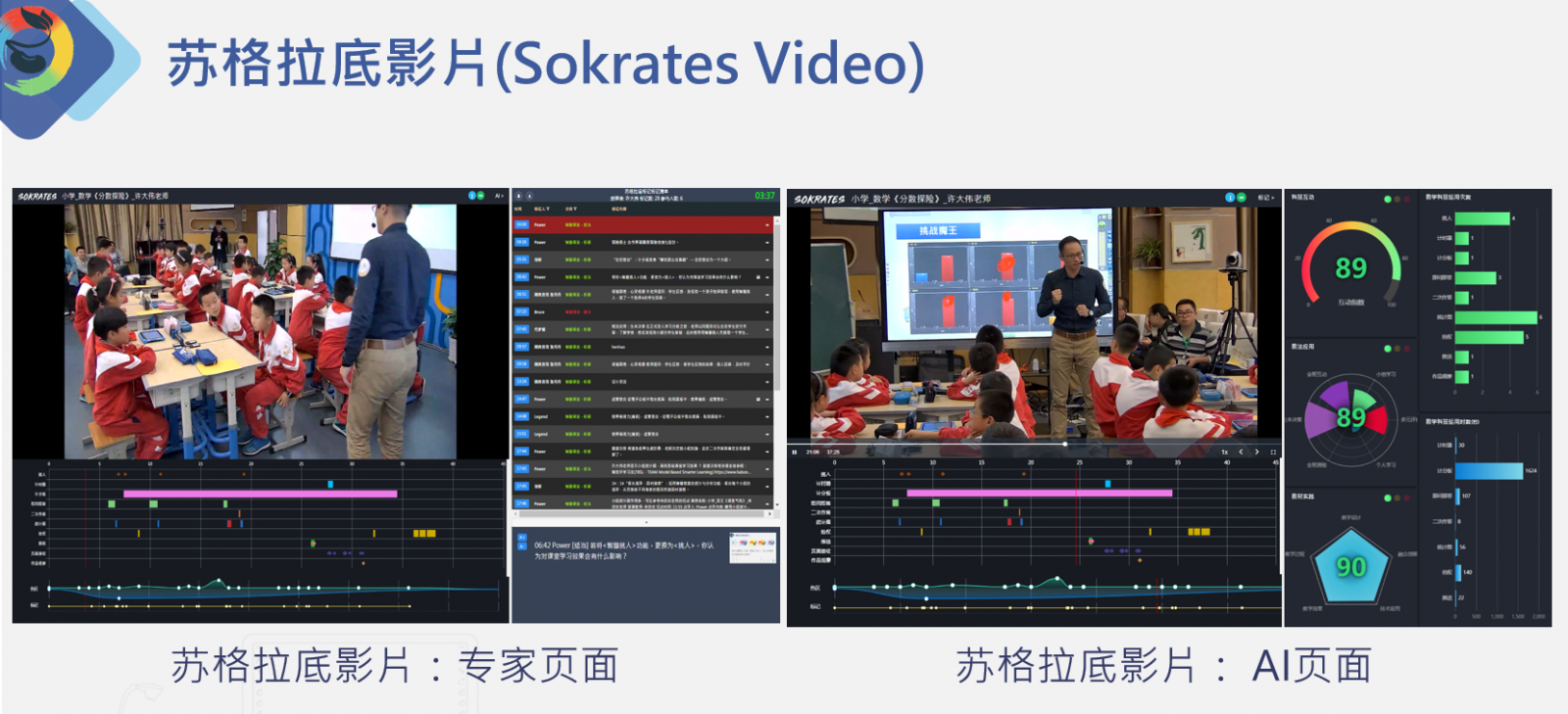Toggle green indicator dot on 科技互动 panel
The height and width of the screenshot is (714, 1568).
[1388, 199]
